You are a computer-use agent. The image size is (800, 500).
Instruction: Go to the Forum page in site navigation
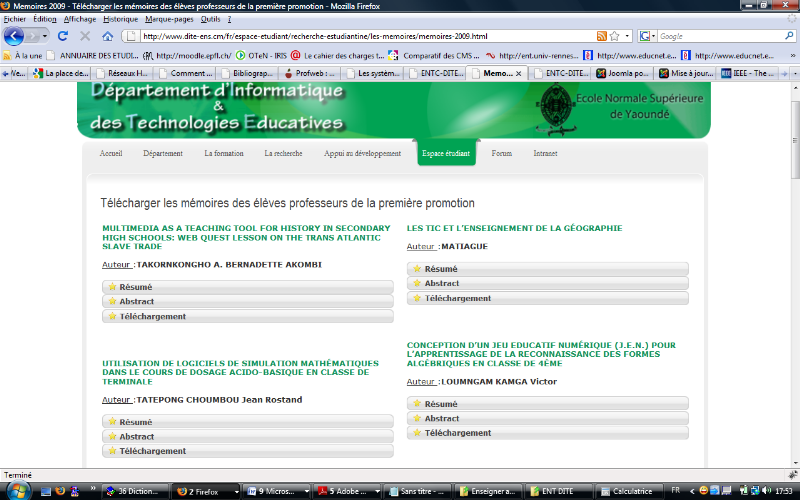tap(501, 154)
